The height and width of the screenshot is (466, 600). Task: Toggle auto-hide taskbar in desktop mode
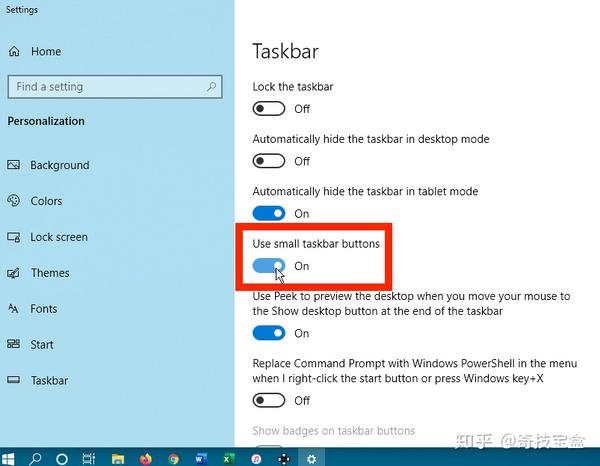[x=269, y=161]
